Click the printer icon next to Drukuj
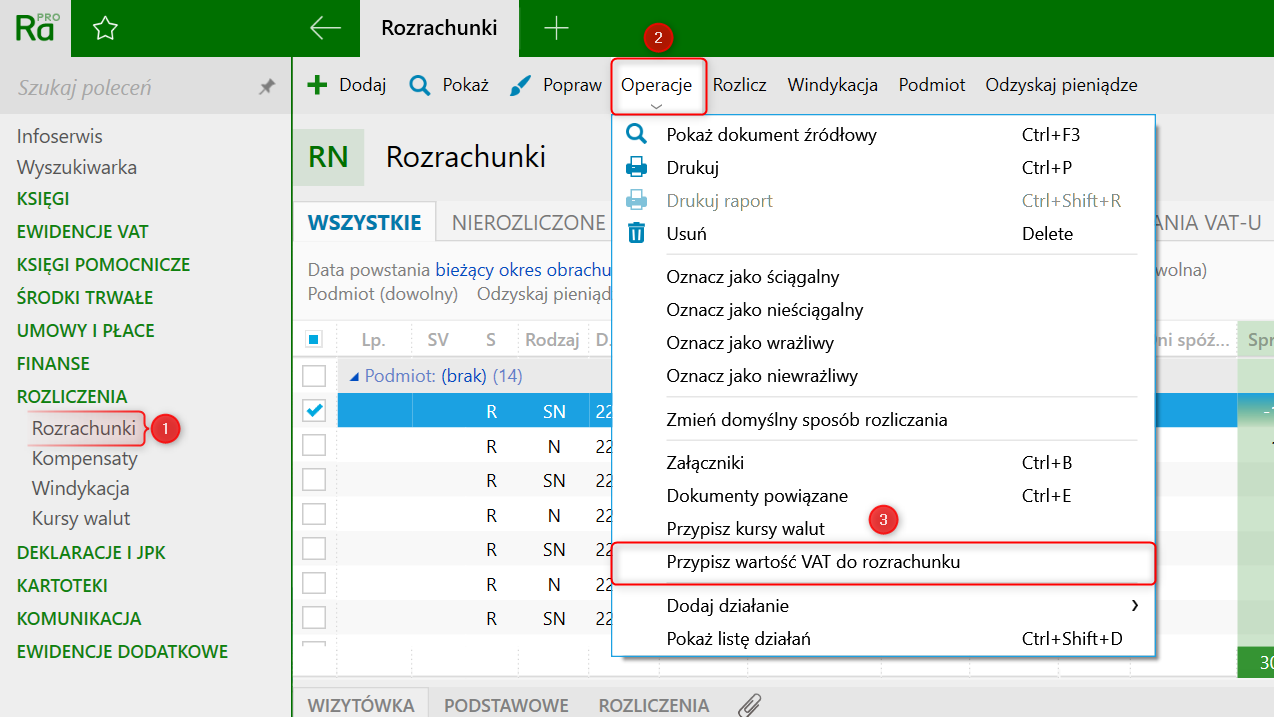Image resolution: width=1274 pixels, height=717 pixels. pyautogui.click(x=636, y=167)
